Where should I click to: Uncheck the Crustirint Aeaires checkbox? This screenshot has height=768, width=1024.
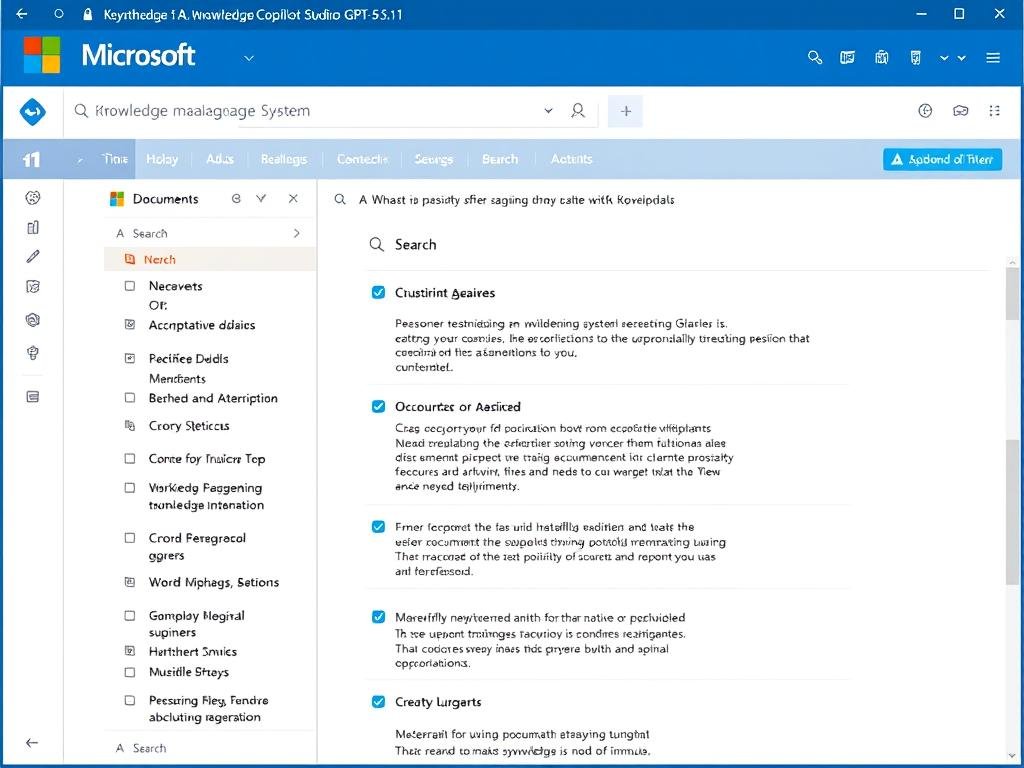tap(378, 292)
